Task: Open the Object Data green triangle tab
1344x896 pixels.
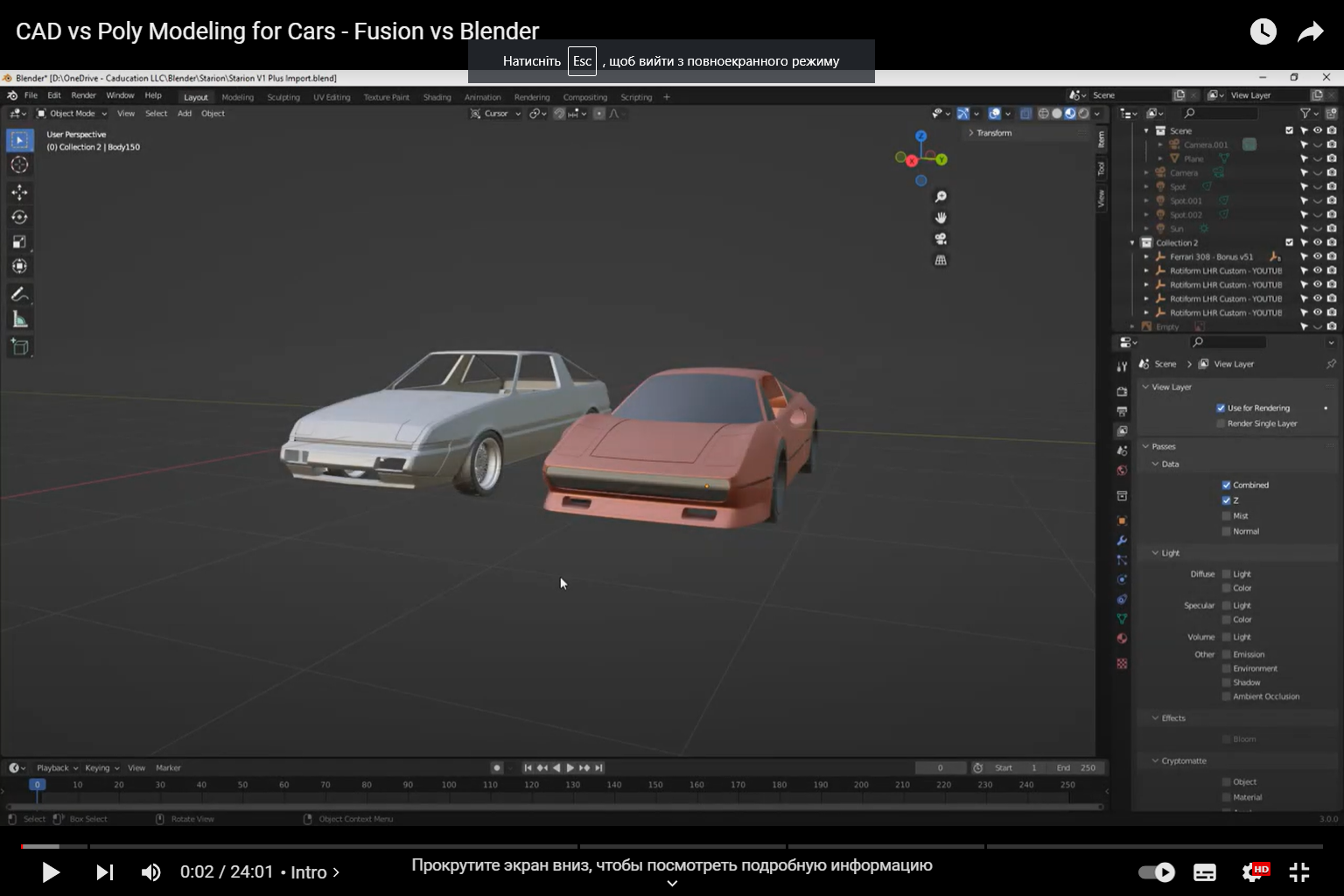Action: coord(1122,619)
